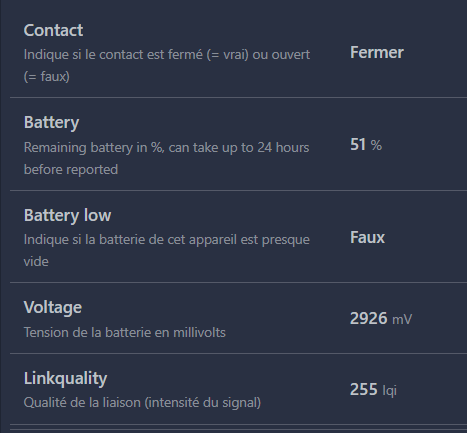467x433 pixels.
Task: Click the Voltage heading
Action: [x=53, y=307]
